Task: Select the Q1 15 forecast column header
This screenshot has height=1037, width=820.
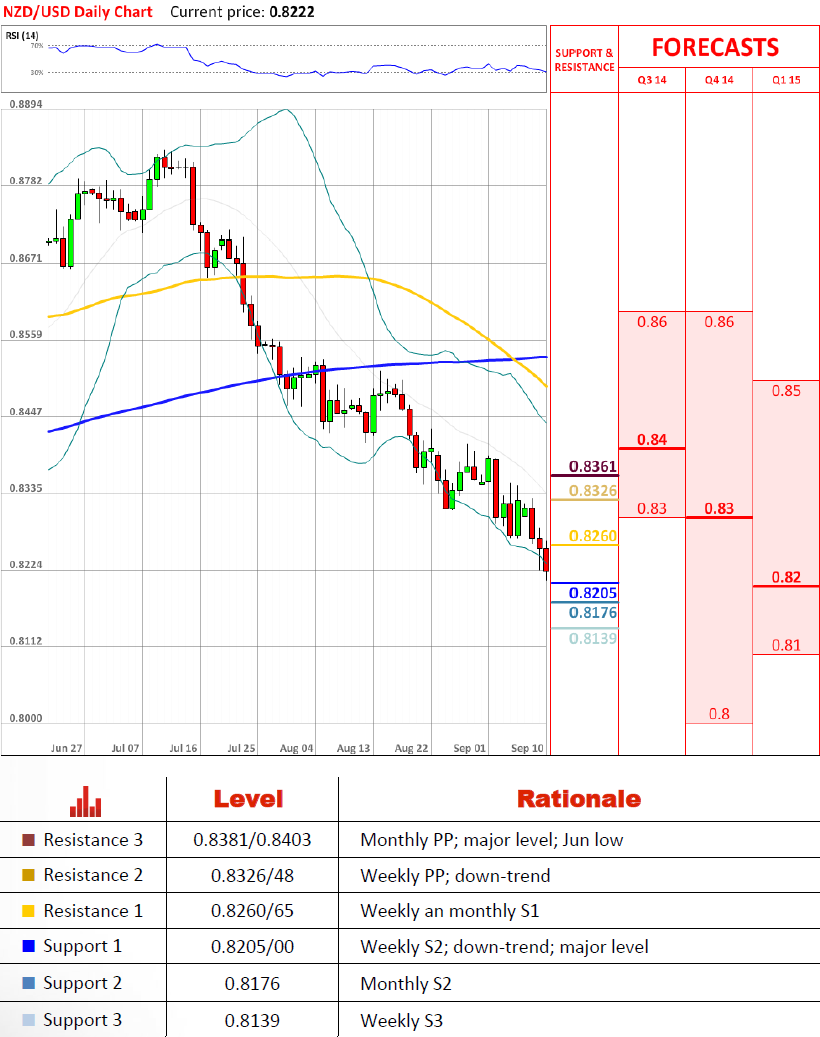Action: (x=786, y=80)
